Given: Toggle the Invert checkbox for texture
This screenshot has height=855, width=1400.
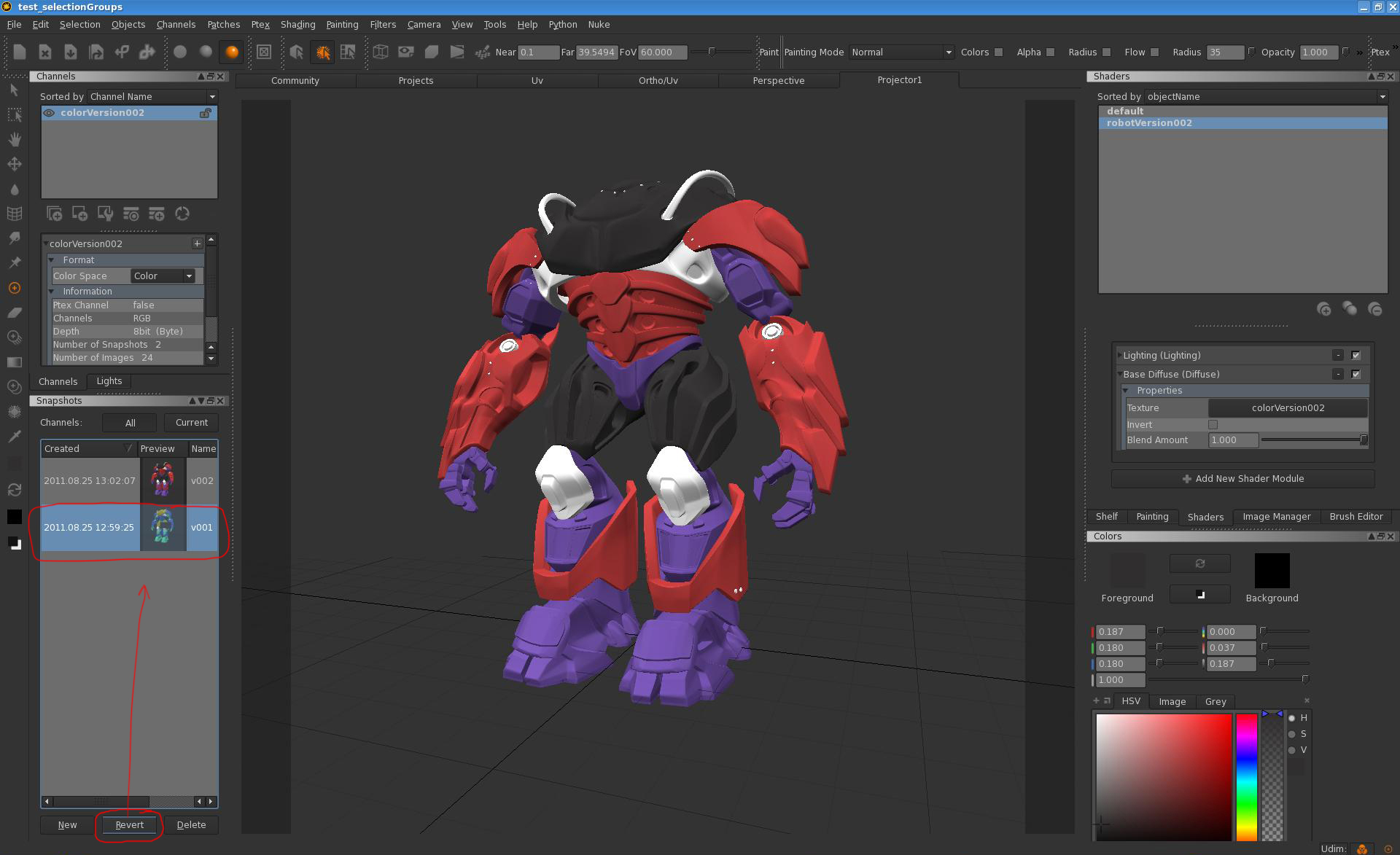Looking at the screenshot, I should coord(1213,424).
